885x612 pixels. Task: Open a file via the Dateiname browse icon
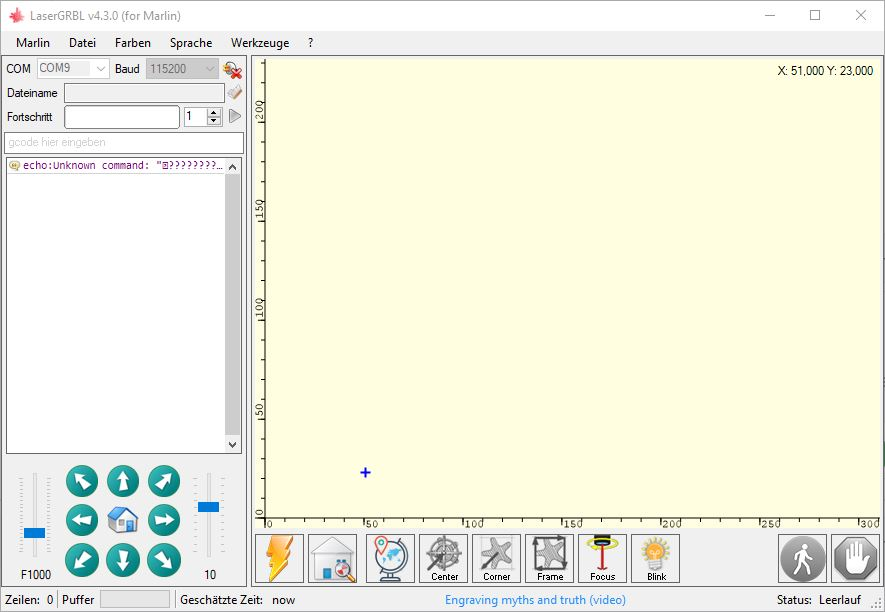235,92
